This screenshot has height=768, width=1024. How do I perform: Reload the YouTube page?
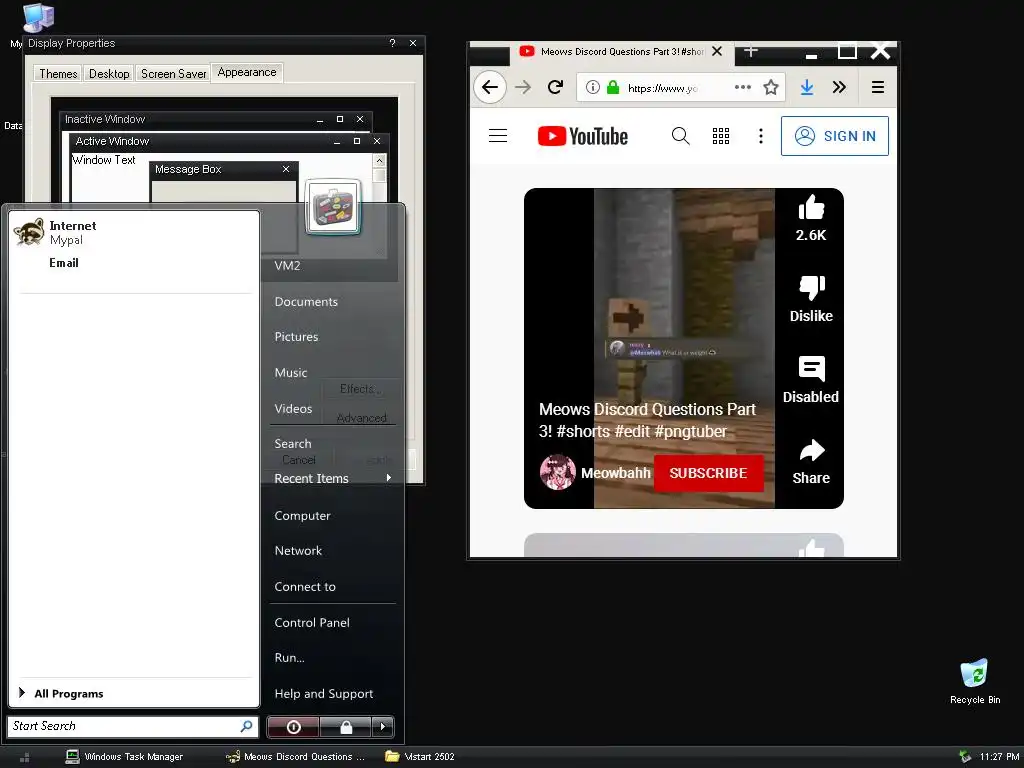(x=555, y=88)
